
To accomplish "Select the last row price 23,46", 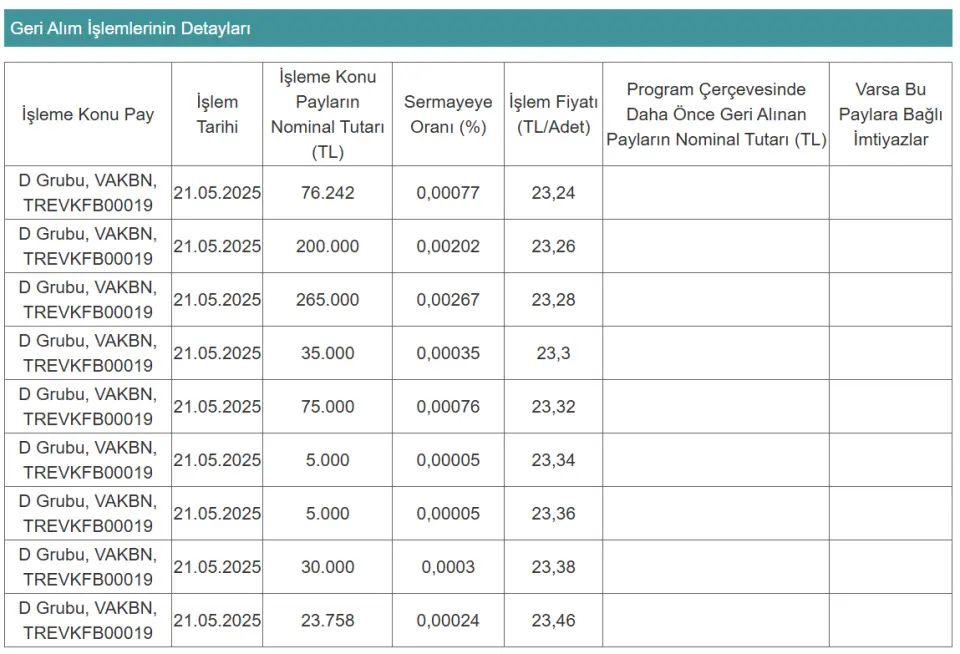I will (553, 620).
